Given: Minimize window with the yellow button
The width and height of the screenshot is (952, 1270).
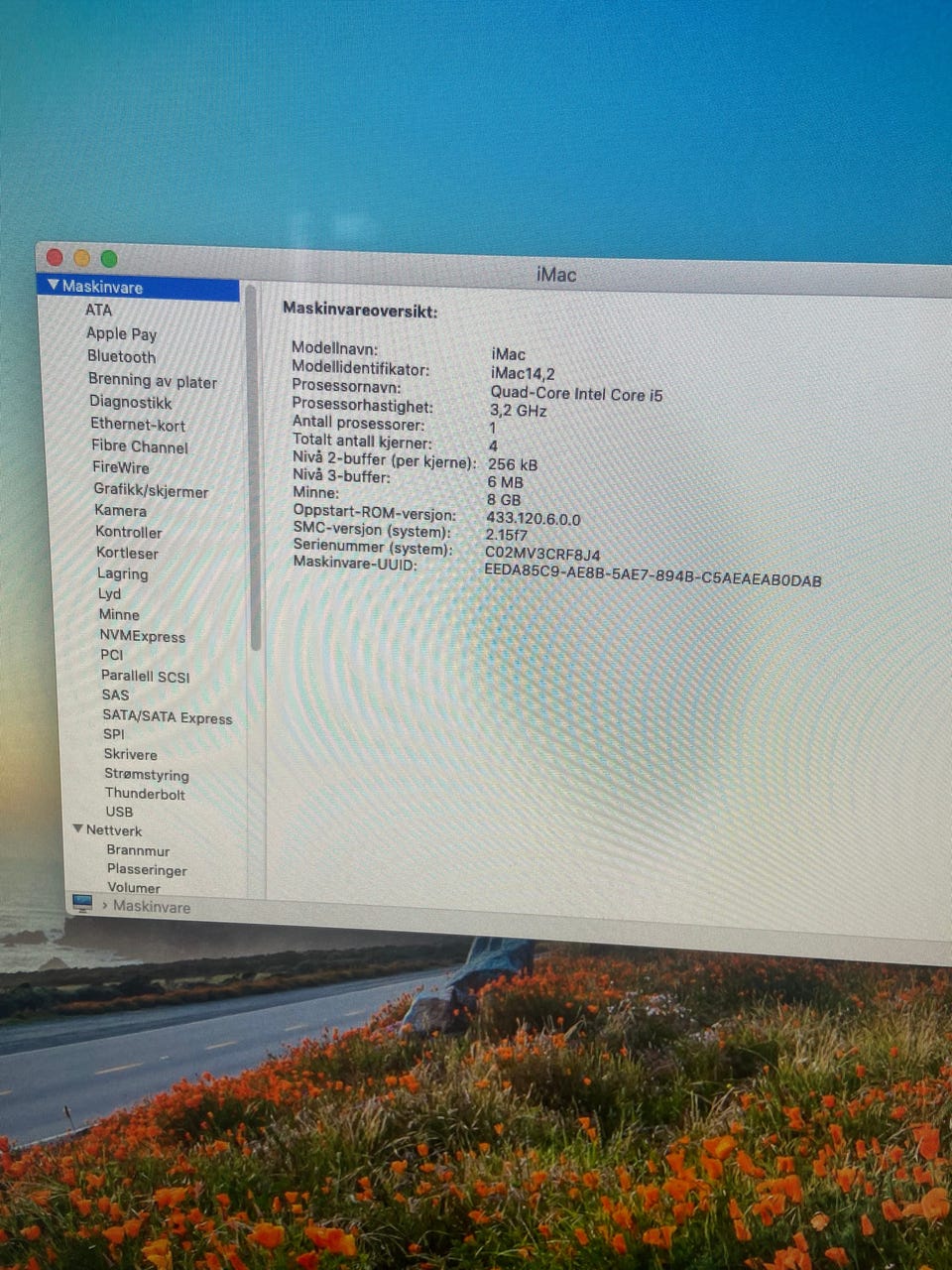Looking at the screenshot, I should [x=81, y=257].
